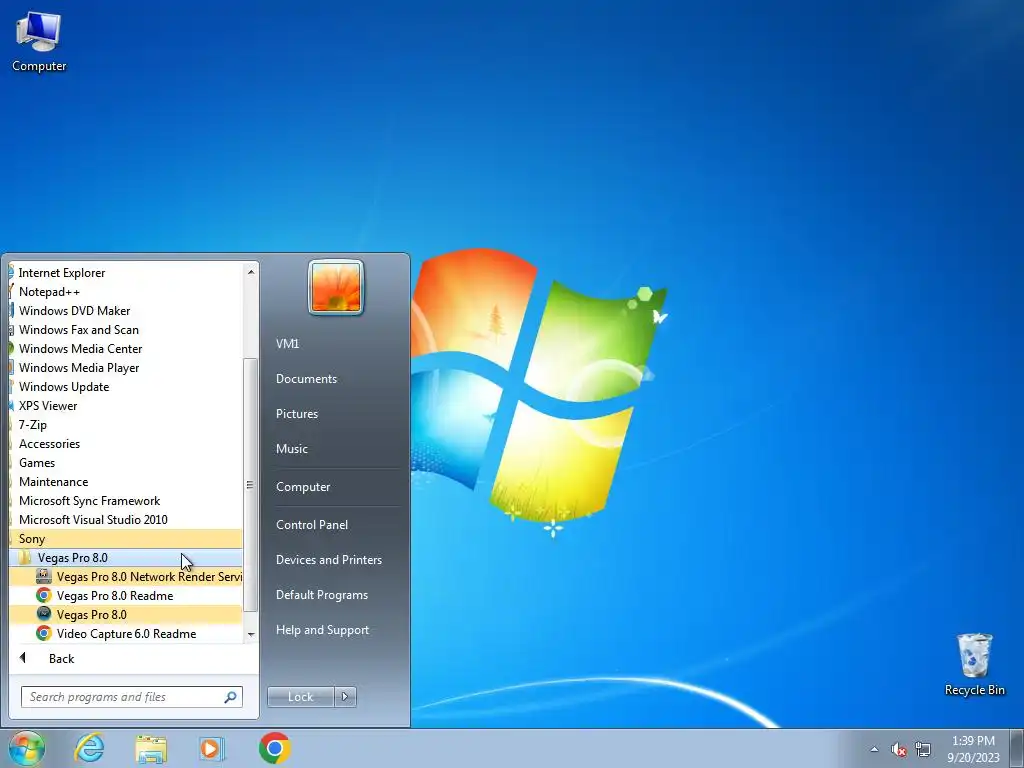Click the programs list scrollbar thumb
This screenshot has height=768, width=1024.
[250, 485]
